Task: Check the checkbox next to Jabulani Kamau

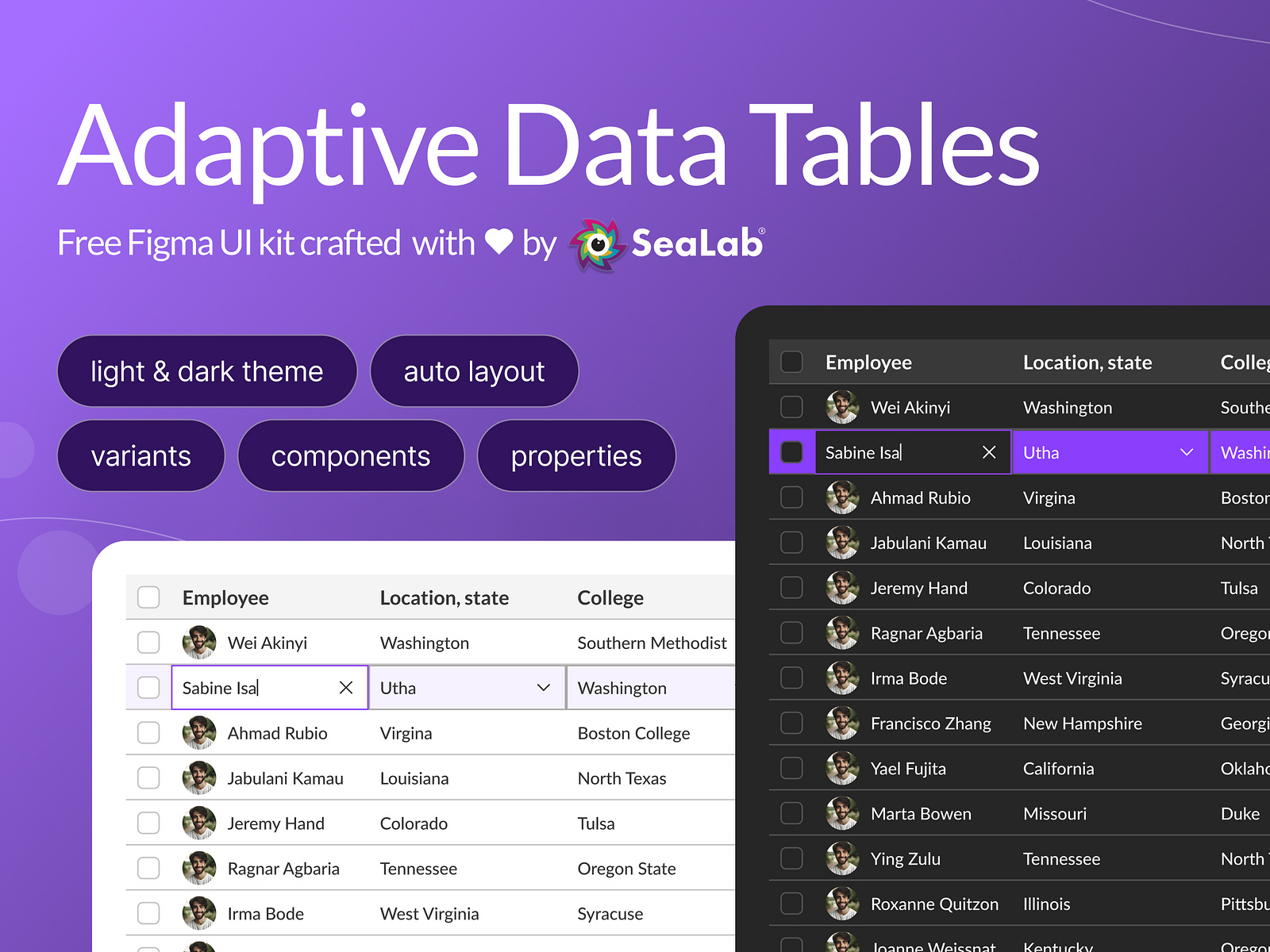Action: tap(148, 778)
